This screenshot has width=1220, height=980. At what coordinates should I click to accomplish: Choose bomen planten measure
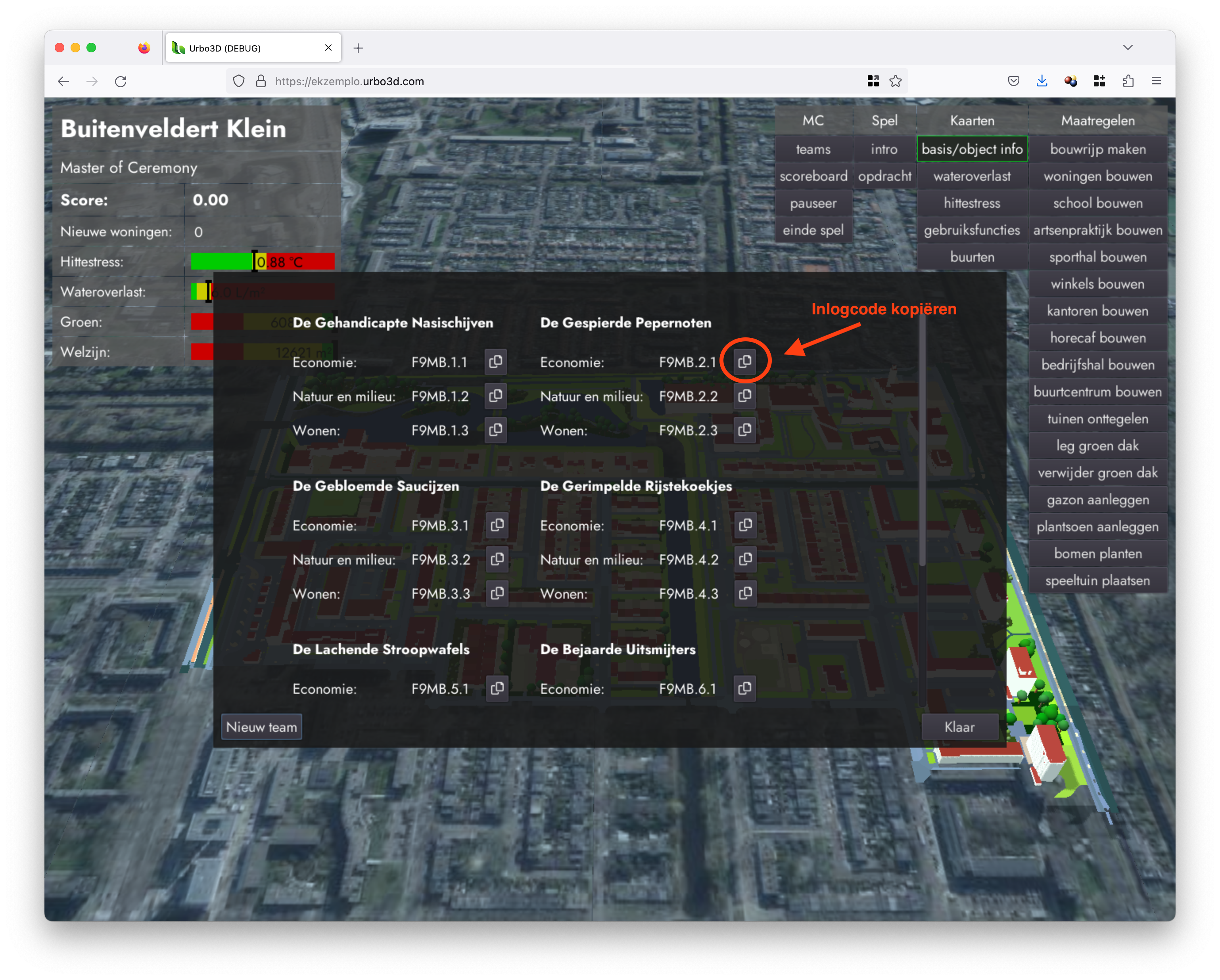pos(1098,553)
